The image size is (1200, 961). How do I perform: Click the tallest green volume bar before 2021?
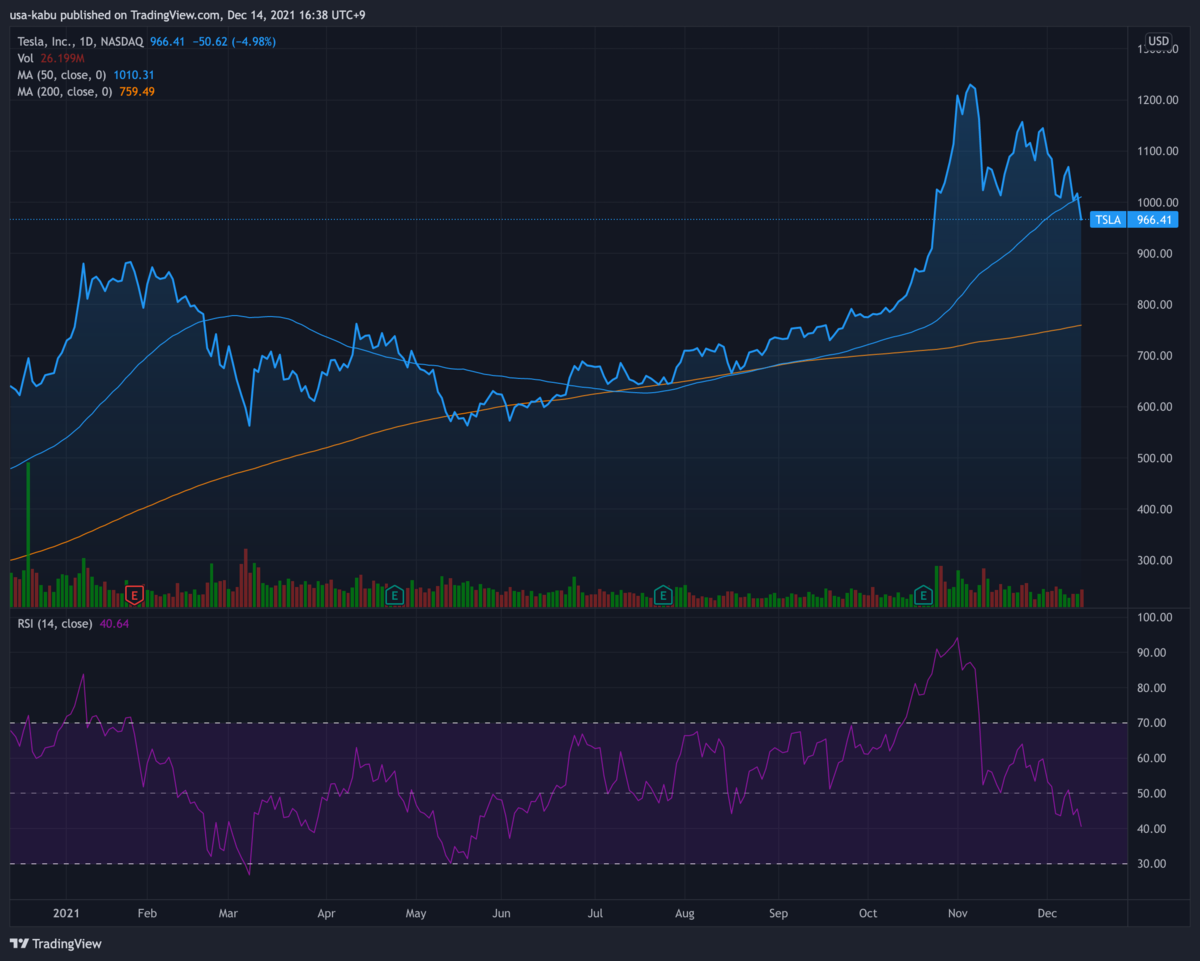[x=29, y=535]
